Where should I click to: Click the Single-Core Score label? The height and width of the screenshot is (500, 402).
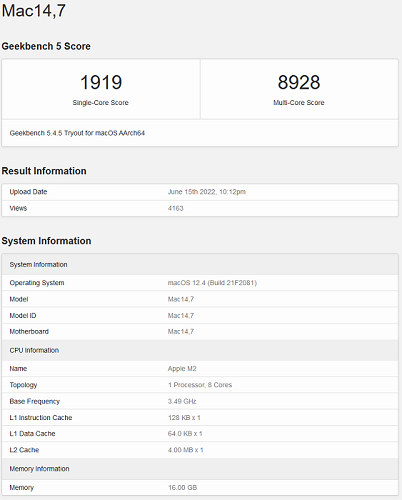[x=101, y=103]
